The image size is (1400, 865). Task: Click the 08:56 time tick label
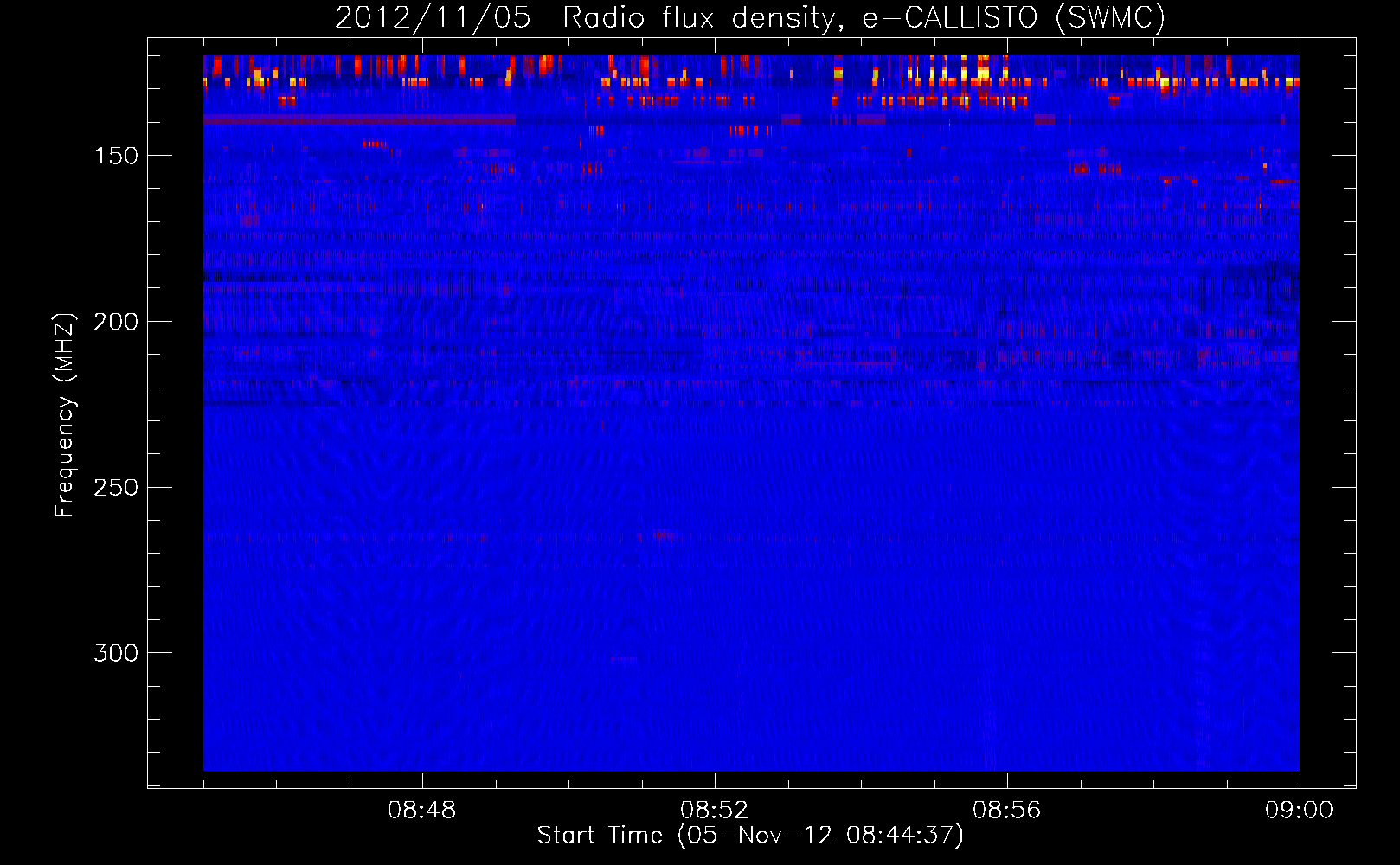(x=1007, y=811)
